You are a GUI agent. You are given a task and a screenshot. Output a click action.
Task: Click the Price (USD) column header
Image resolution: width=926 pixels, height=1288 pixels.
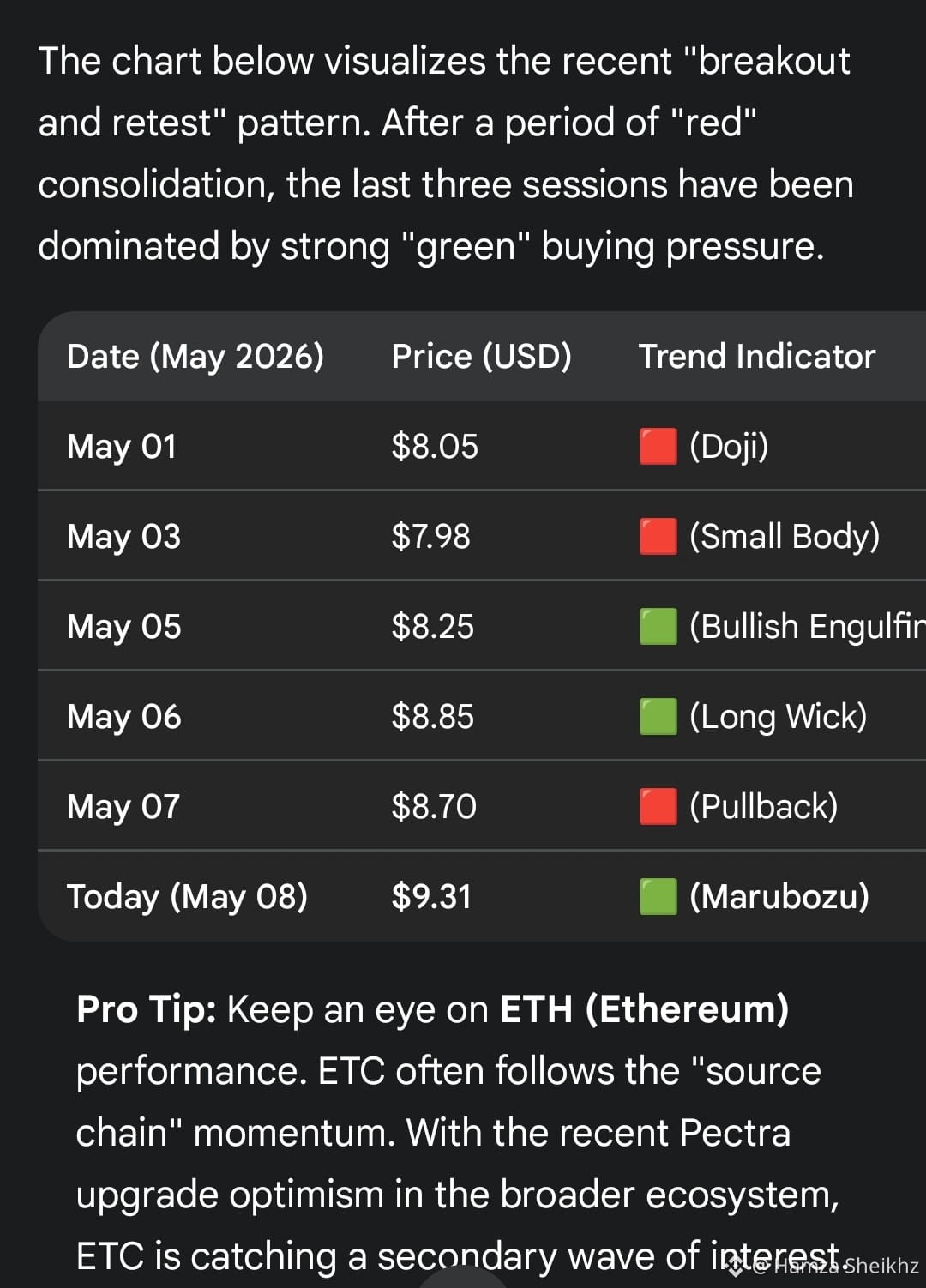481,356
